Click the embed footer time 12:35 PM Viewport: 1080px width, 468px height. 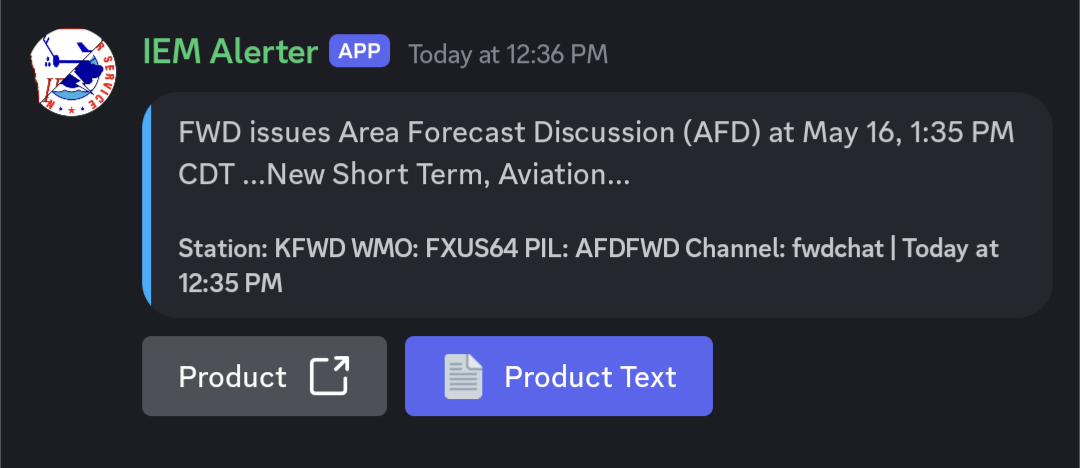tap(231, 284)
